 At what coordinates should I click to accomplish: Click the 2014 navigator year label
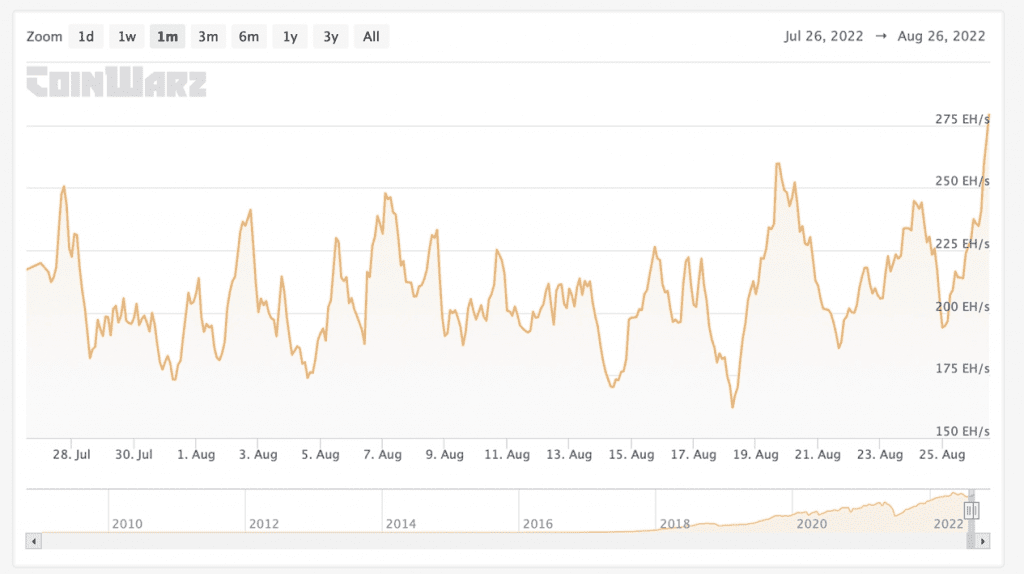401,524
